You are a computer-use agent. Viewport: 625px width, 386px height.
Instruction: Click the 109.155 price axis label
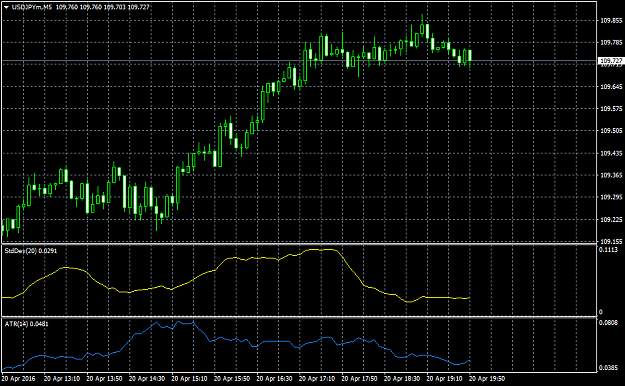[x=611, y=241]
